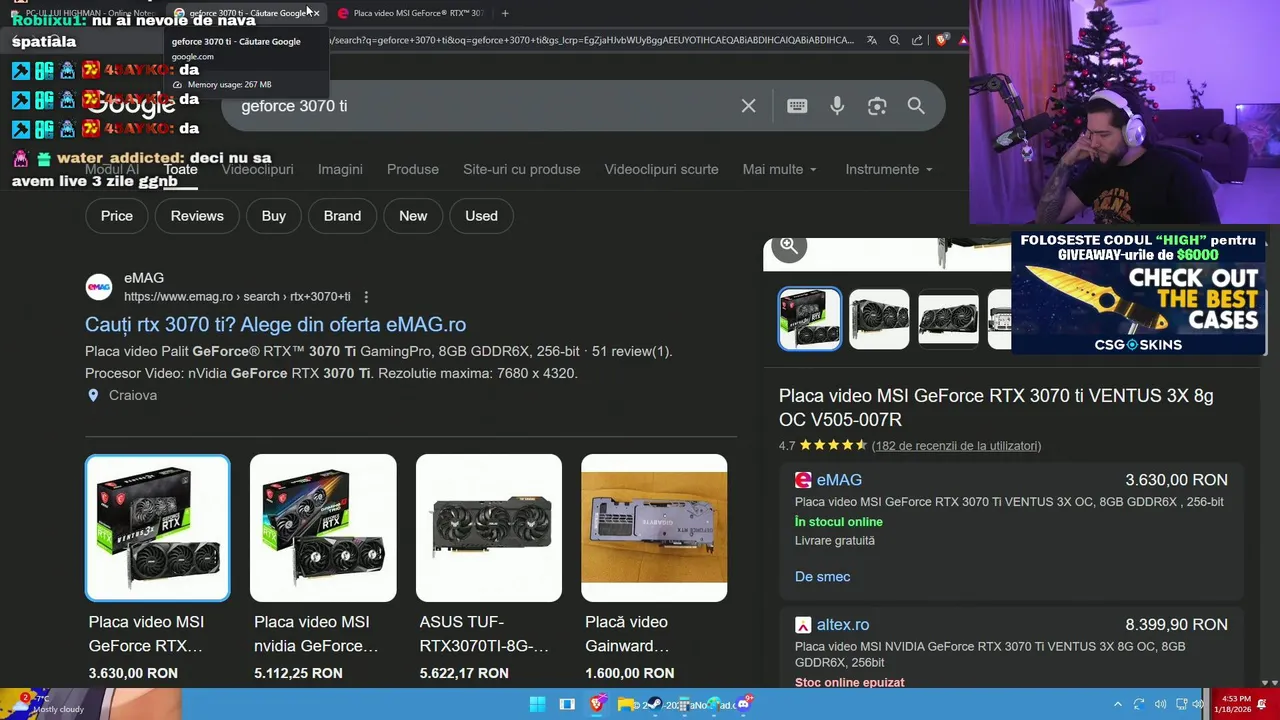Click the eMAG seller logo in product panel
The width and height of the screenshot is (1280, 720).
click(x=803, y=480)
